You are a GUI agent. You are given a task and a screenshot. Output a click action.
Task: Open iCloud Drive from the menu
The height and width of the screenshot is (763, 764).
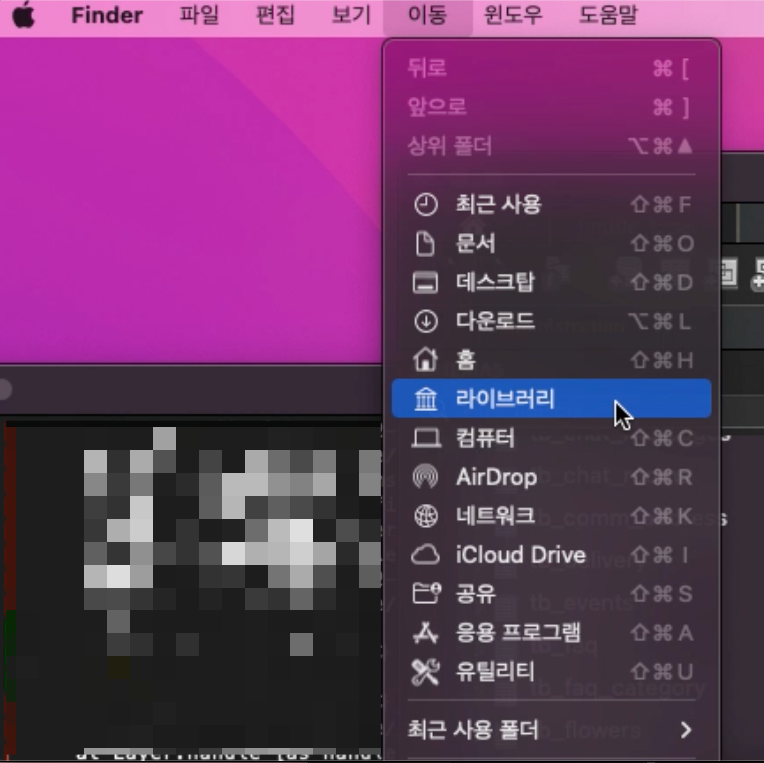[x=552, y=555]
